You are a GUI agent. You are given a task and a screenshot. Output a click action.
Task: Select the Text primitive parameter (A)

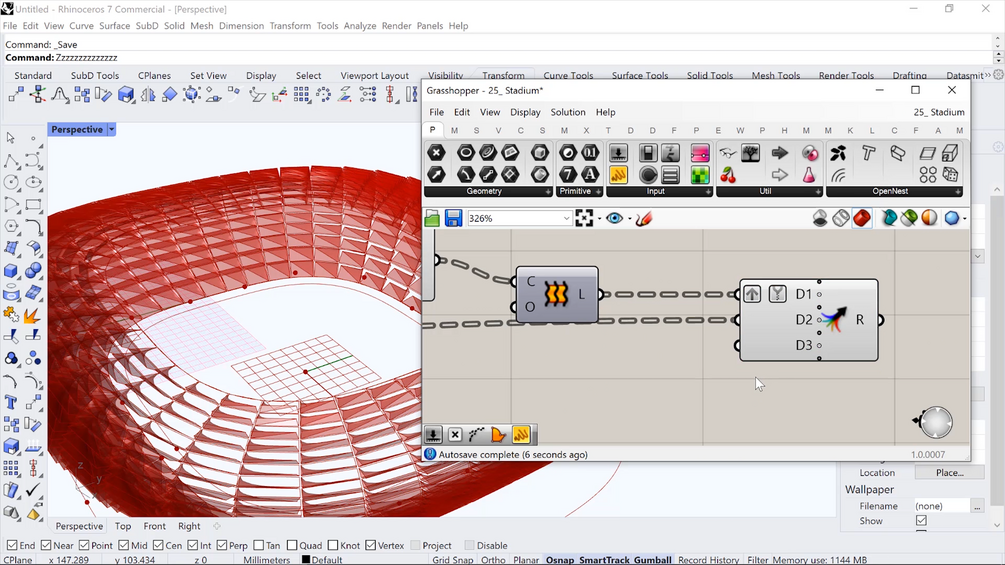[x=590, y=174]
